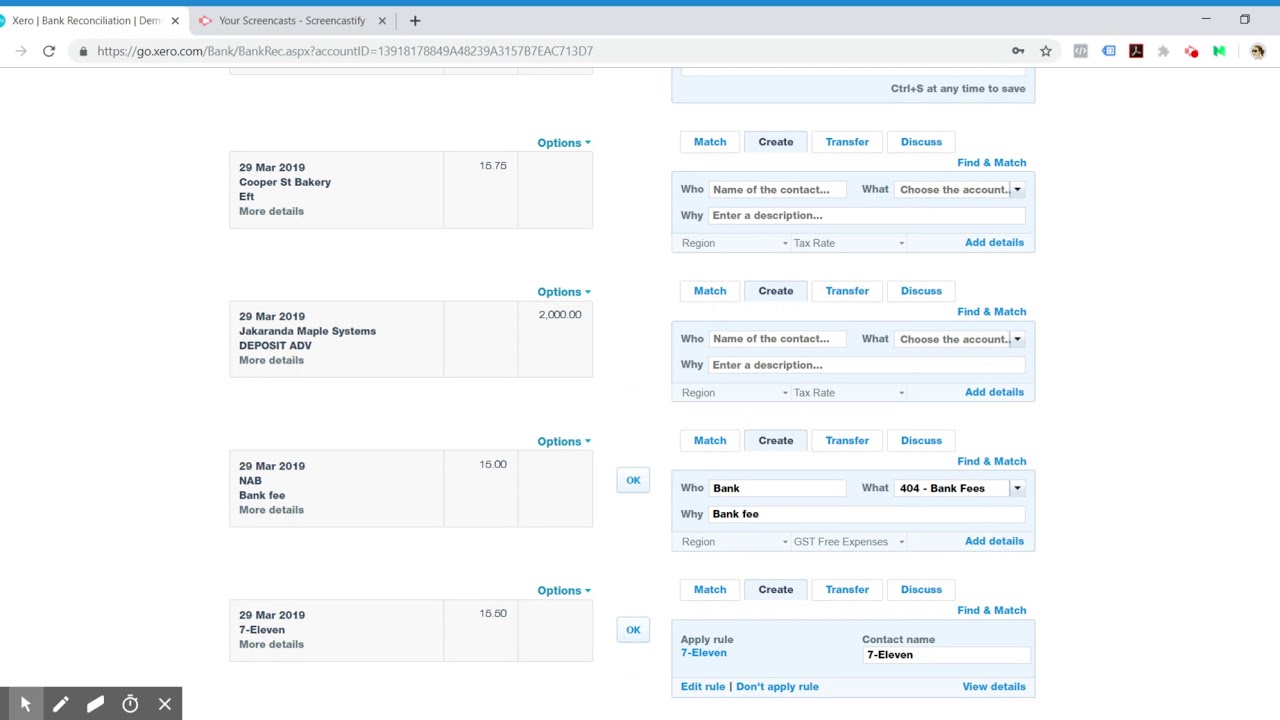This screenshot has width=1280, height=720.
Task: Expand the 404 - Bank Fees dropdown
Action: pyautogui.click(x=1017, y=488)
